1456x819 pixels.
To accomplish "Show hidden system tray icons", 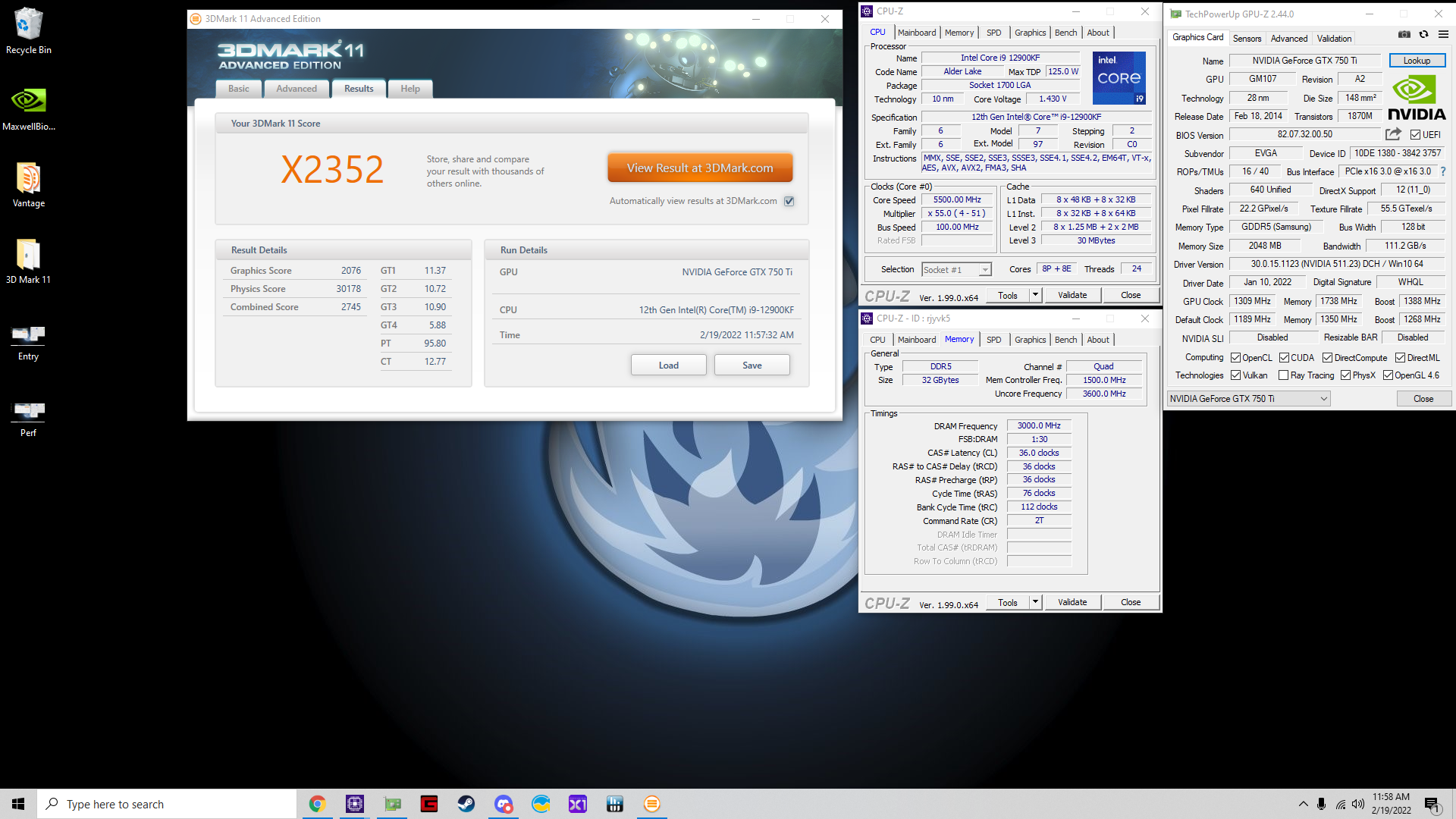I will pyautogui.click(x=1303, y=804).
